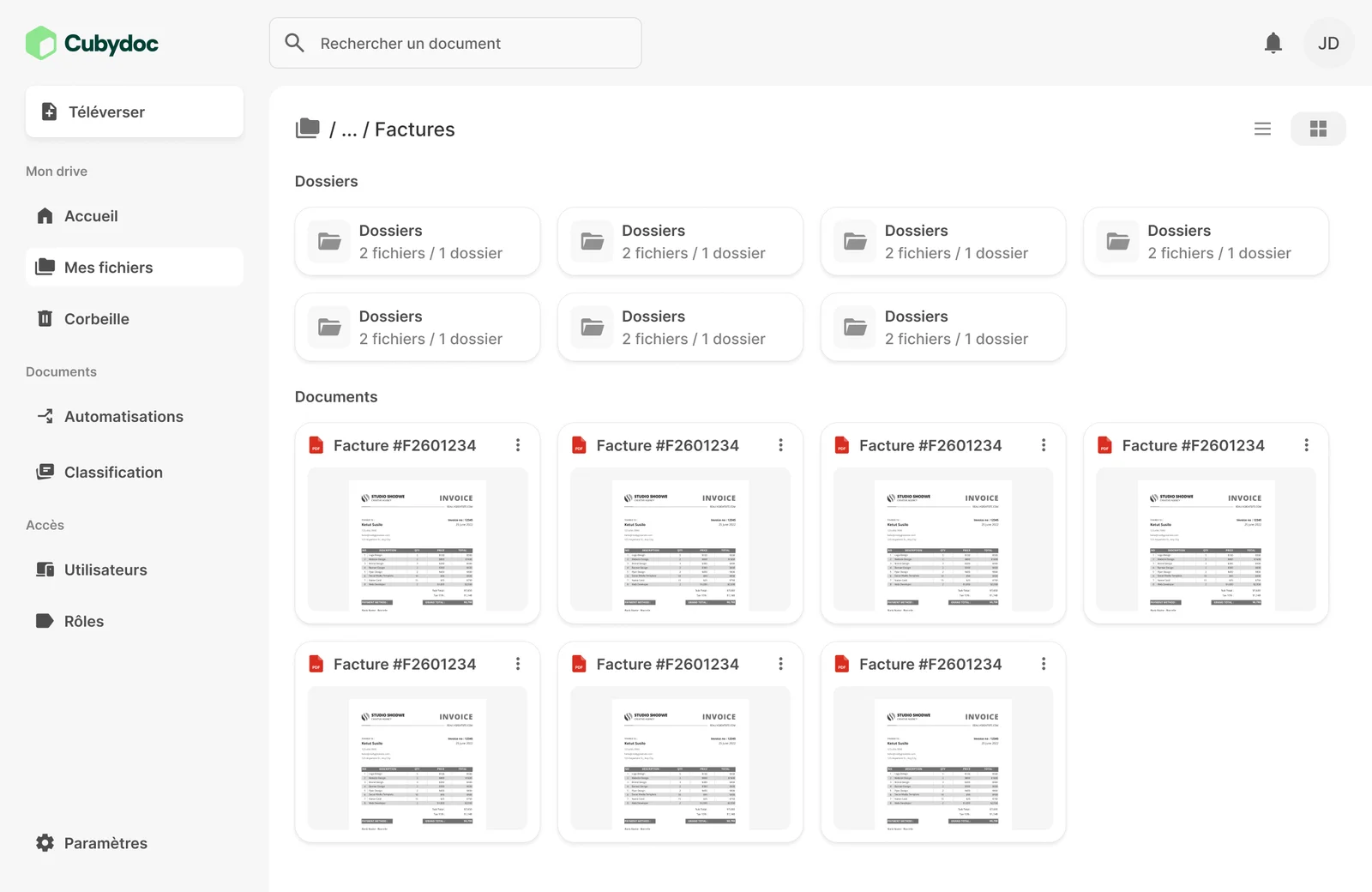Open the notifications bell
The width and height of the screenshot is (1372, 892).
coord(1273,43)
